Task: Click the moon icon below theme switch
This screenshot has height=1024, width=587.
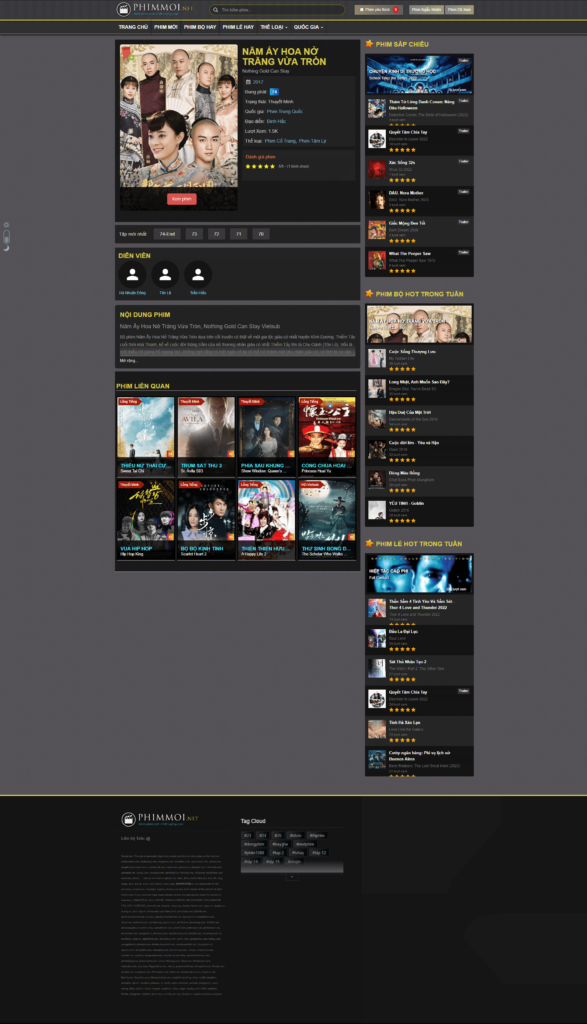Action: (x=7, y=248)
